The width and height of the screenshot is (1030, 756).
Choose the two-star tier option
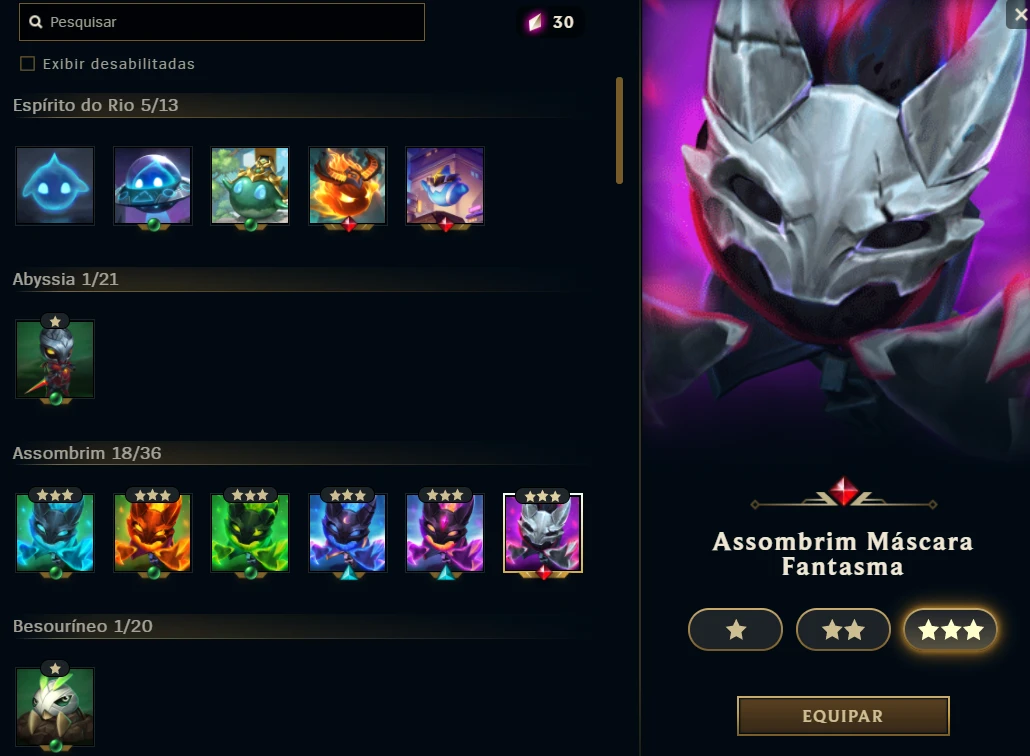tap(843, 630)
